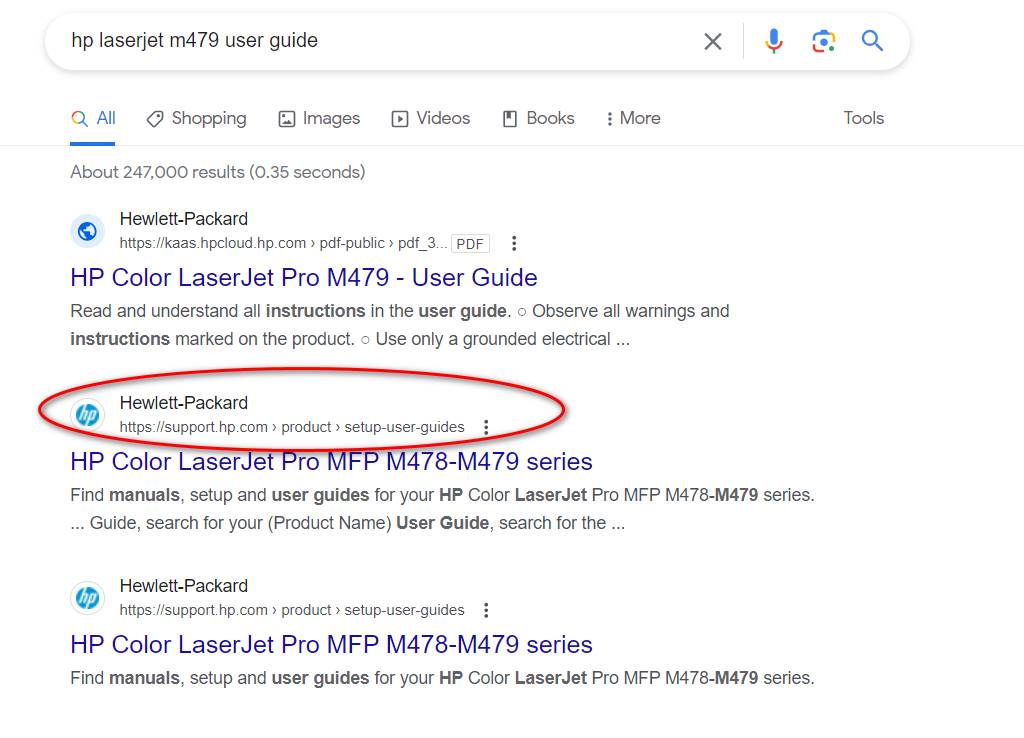The image size is (1024, 738).
Task: Open three-dot options for first result
Action: [x=514, y=243]
